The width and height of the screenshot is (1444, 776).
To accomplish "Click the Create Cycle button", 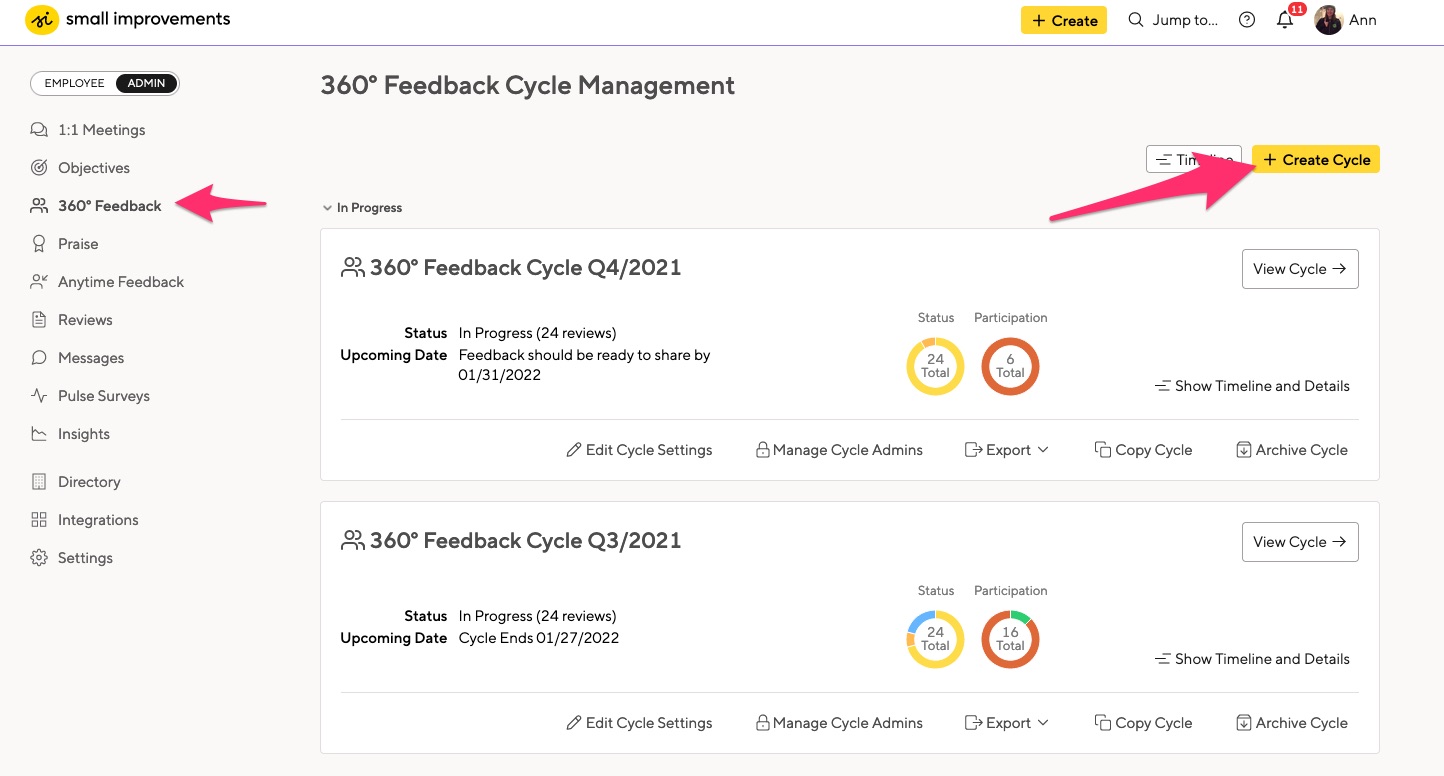I will coord(1316,158).
